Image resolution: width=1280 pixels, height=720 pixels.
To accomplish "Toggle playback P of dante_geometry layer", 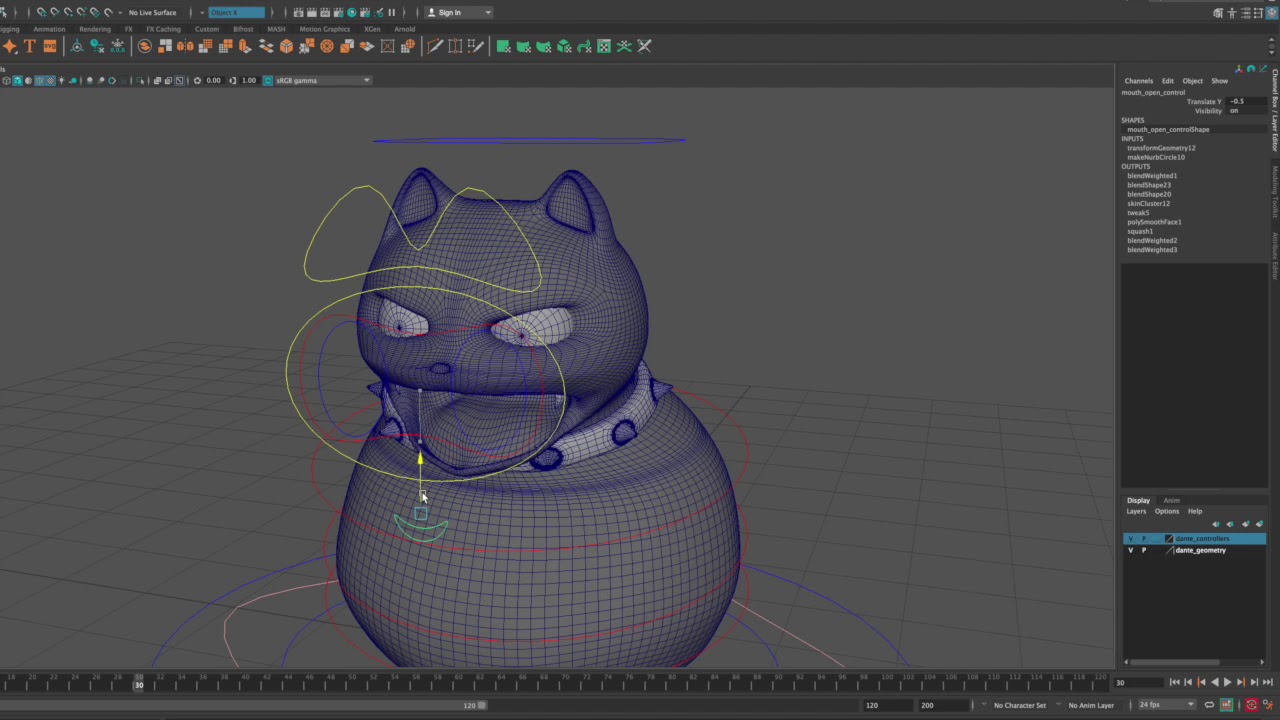I will tap(1144, 550).
